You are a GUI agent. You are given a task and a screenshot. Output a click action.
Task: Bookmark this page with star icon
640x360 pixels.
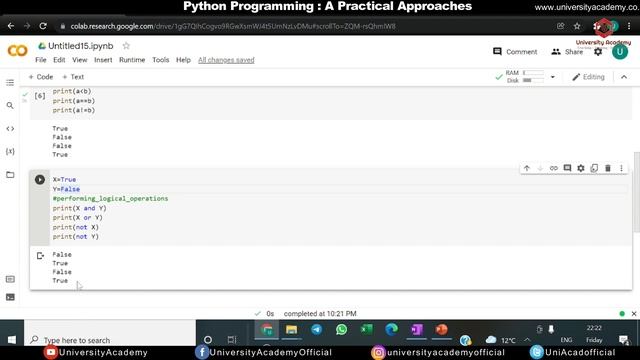coord(577,26)
